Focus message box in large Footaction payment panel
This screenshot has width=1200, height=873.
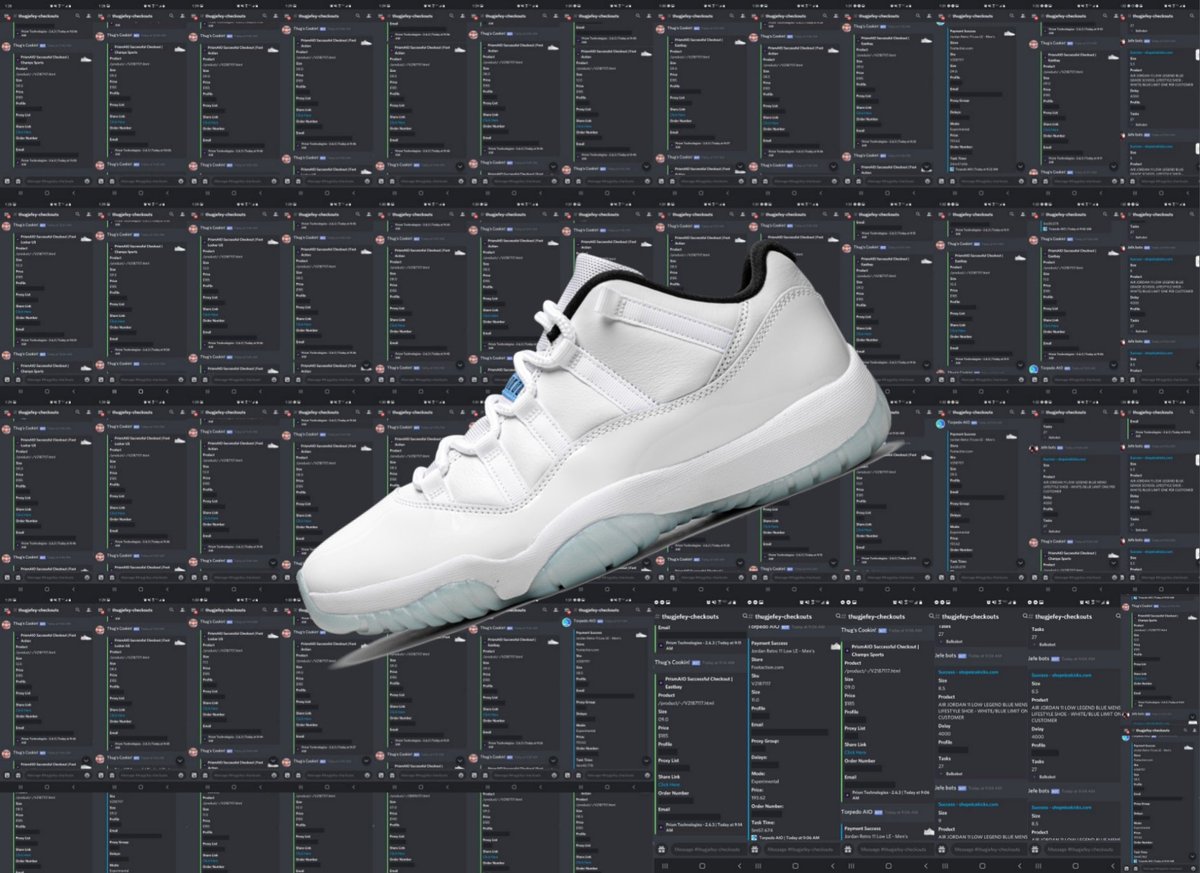800,849
